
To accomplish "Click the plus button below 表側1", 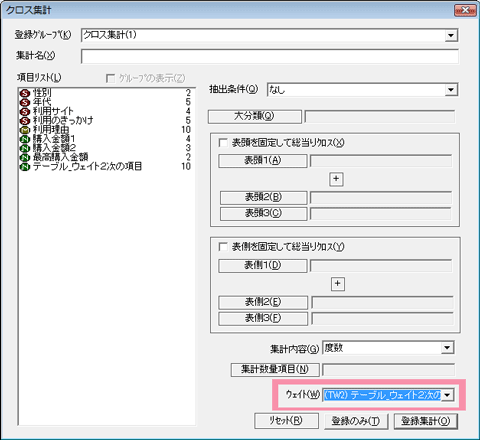I will click(x=337, y=284).
